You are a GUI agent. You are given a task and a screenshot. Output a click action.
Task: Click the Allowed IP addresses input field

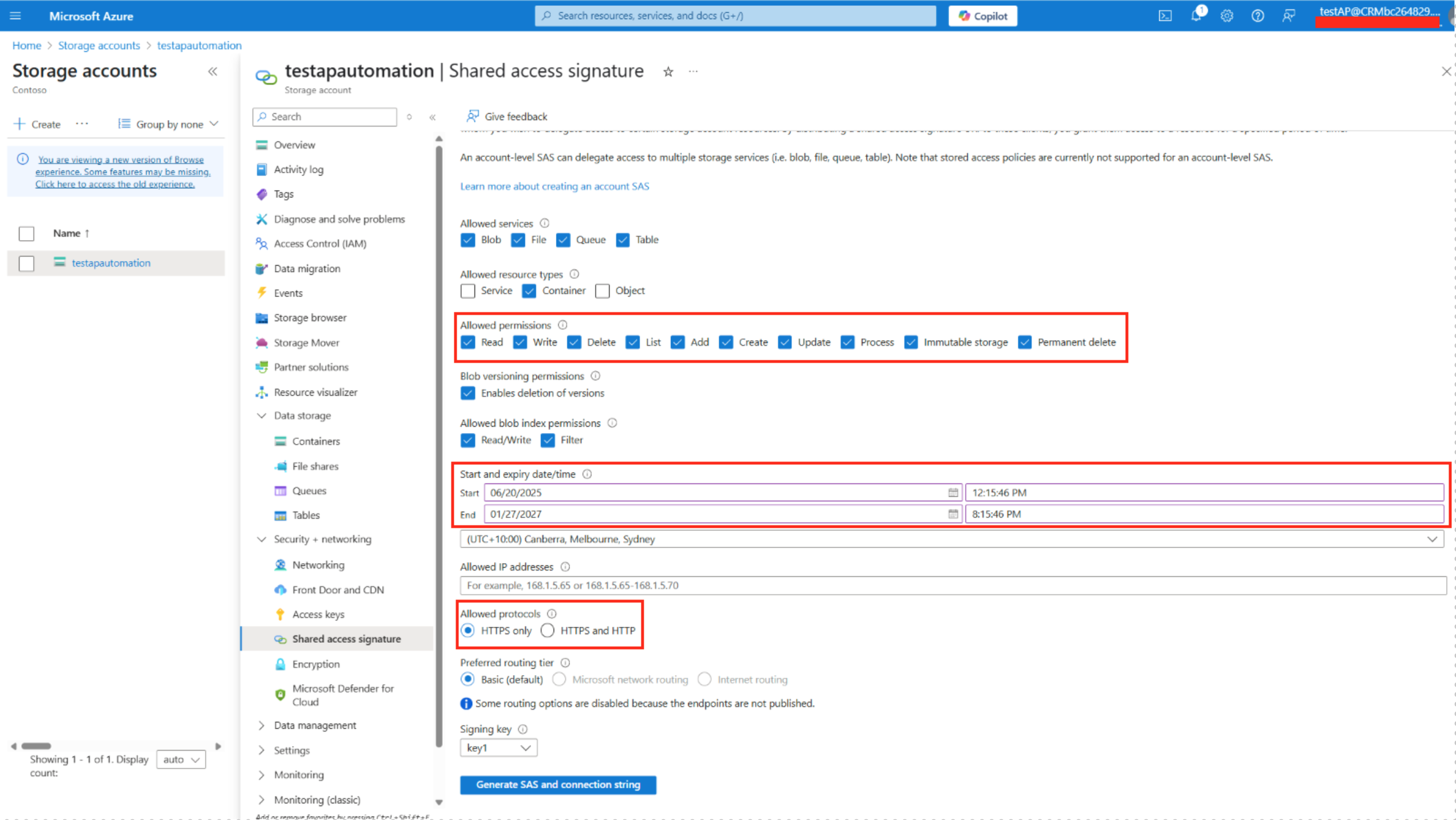coord(953,586)
